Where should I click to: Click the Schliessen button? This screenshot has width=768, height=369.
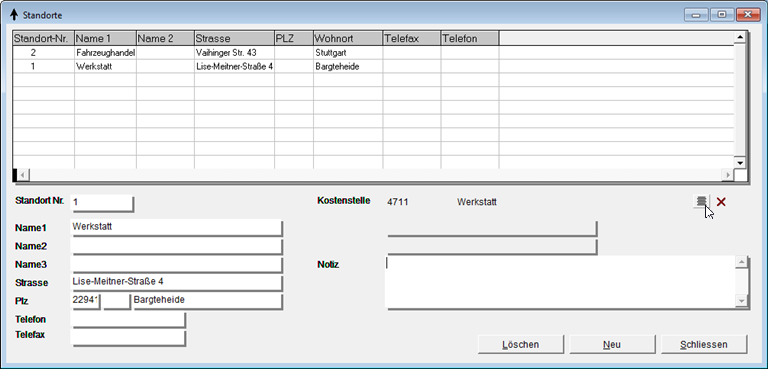pos(704,344)
